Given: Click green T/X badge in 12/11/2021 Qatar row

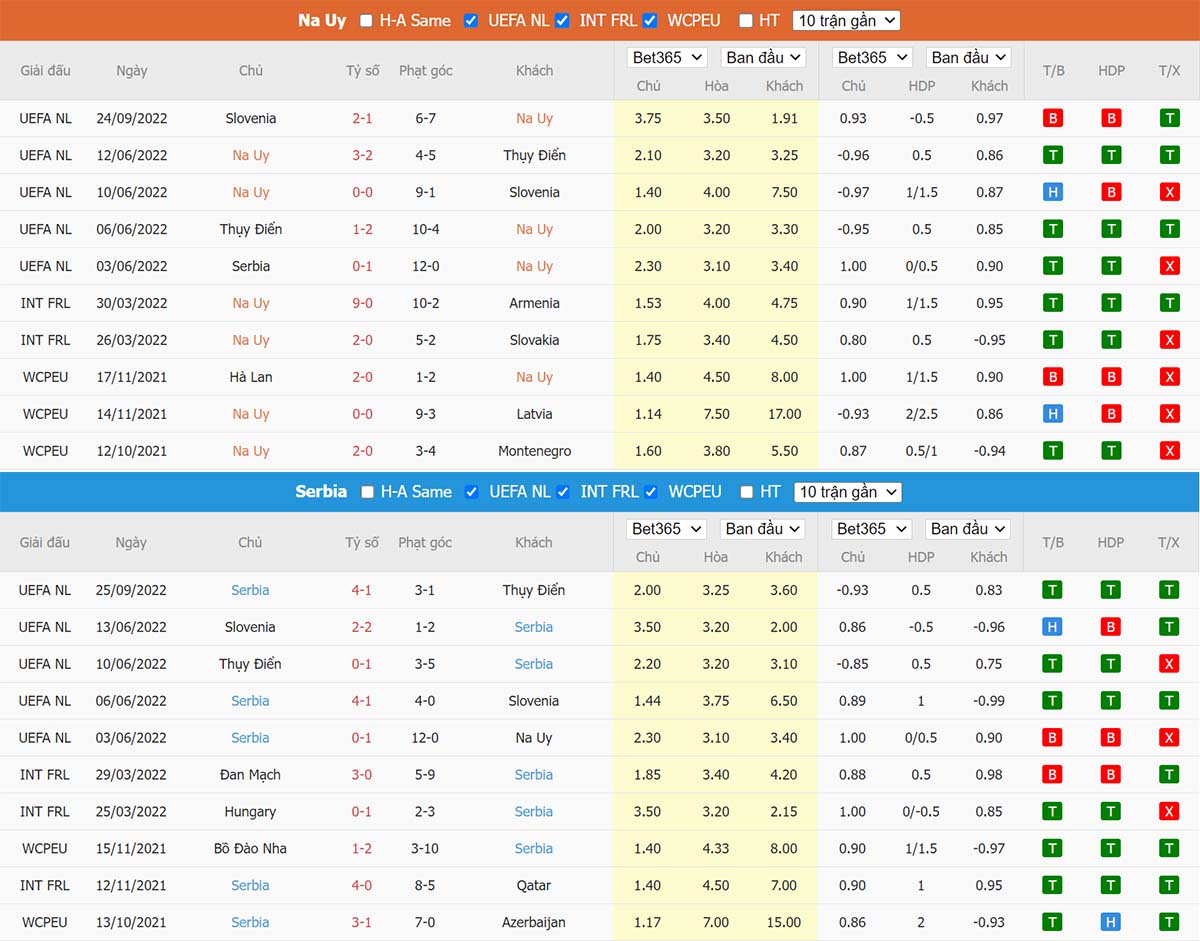Looking at the screenshot, I should click(1169, 885).
